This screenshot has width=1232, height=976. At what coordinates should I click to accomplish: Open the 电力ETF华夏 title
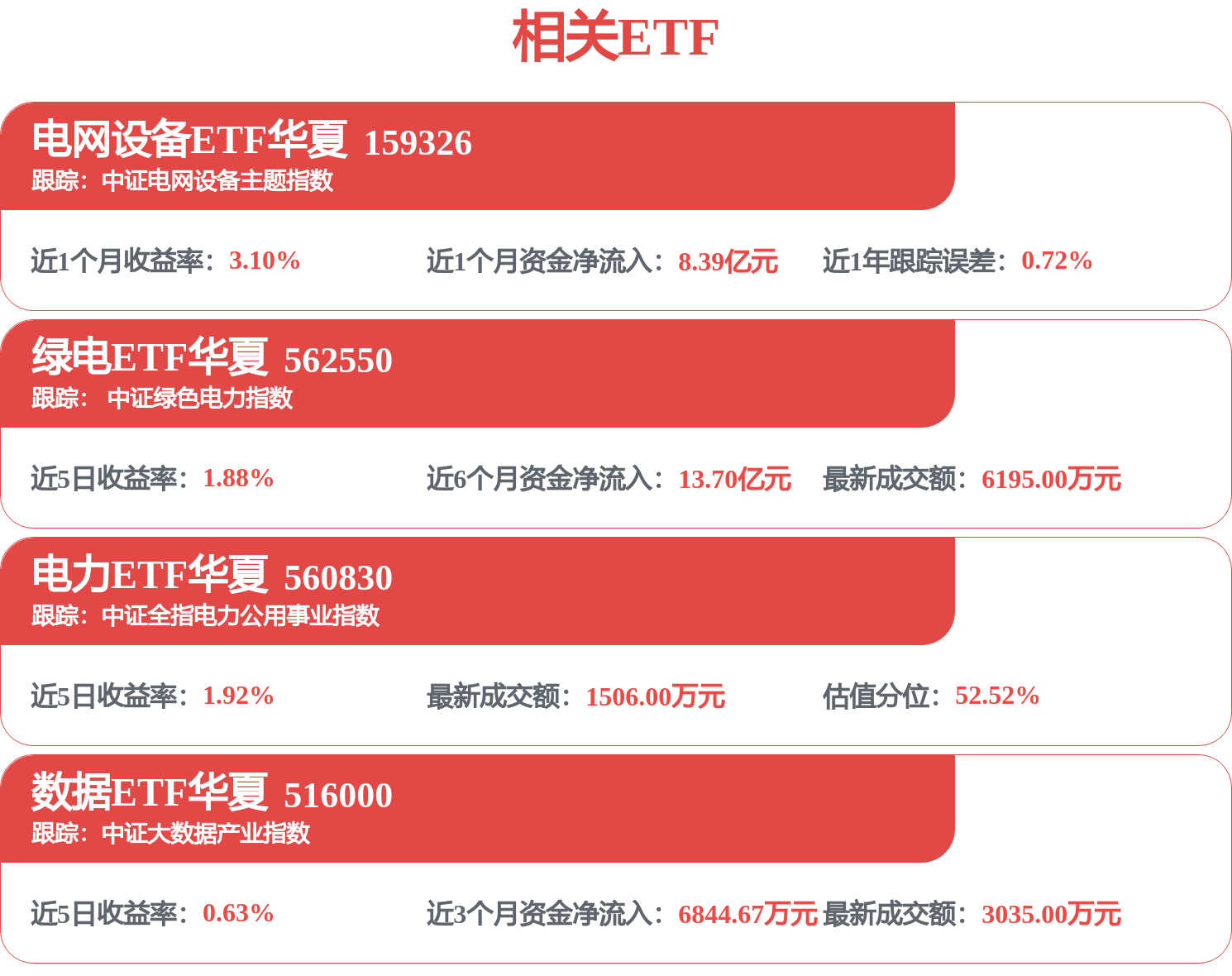[150, 574]
